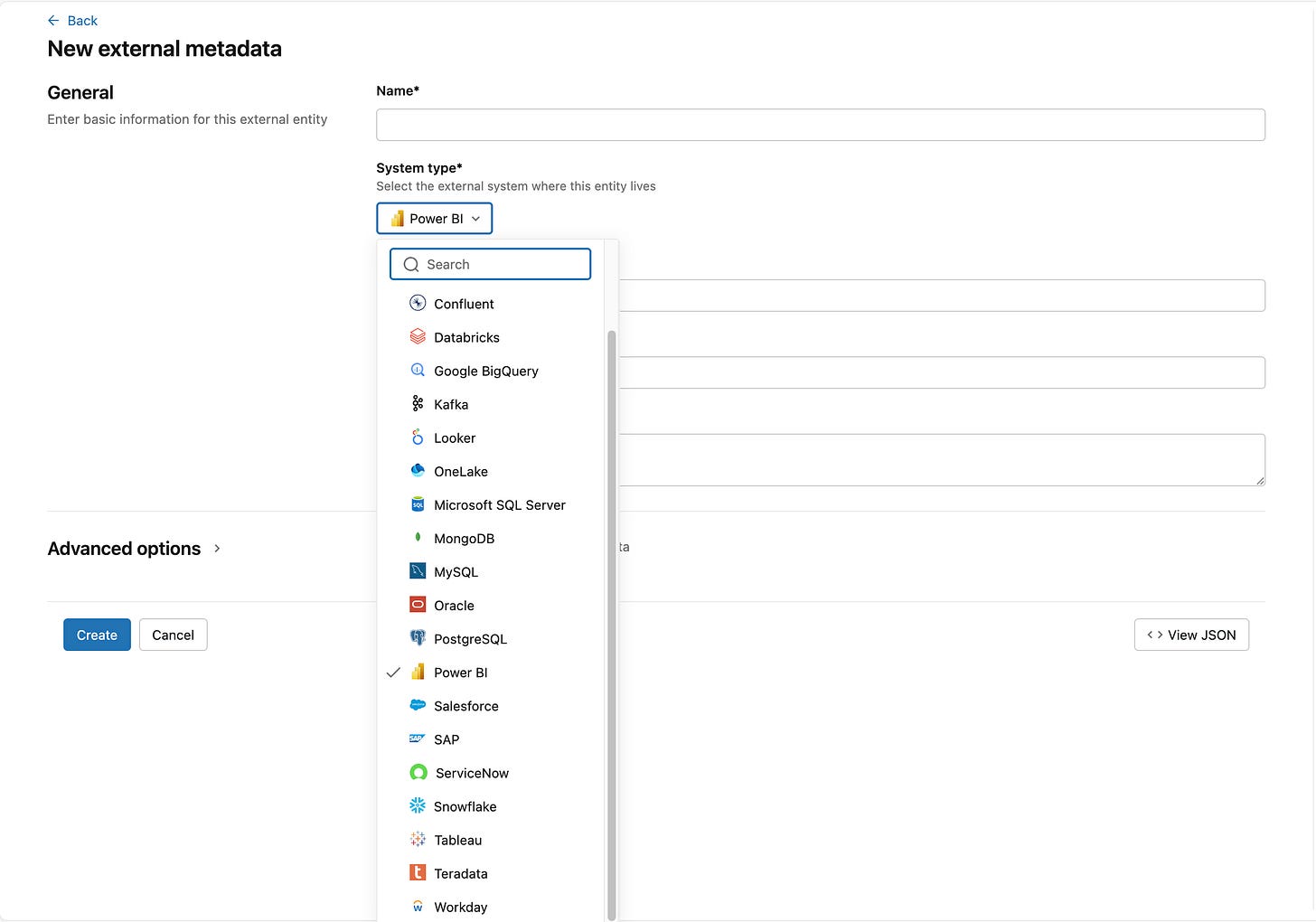Image resolution: width=1316 pixels, height=922 pixels.
Task: Select MongoDB from the list
Action: [x=491, y=538]
